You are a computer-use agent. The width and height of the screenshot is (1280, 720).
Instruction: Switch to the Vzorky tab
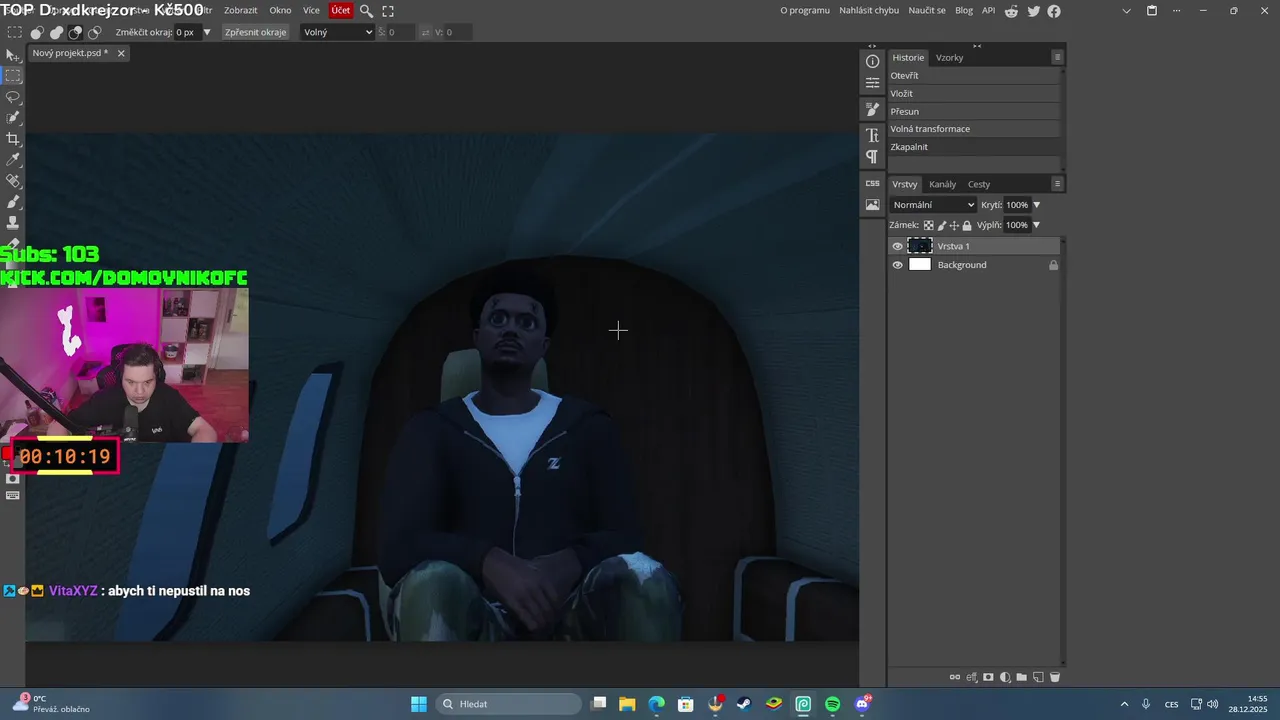click(x=950, y=57)
